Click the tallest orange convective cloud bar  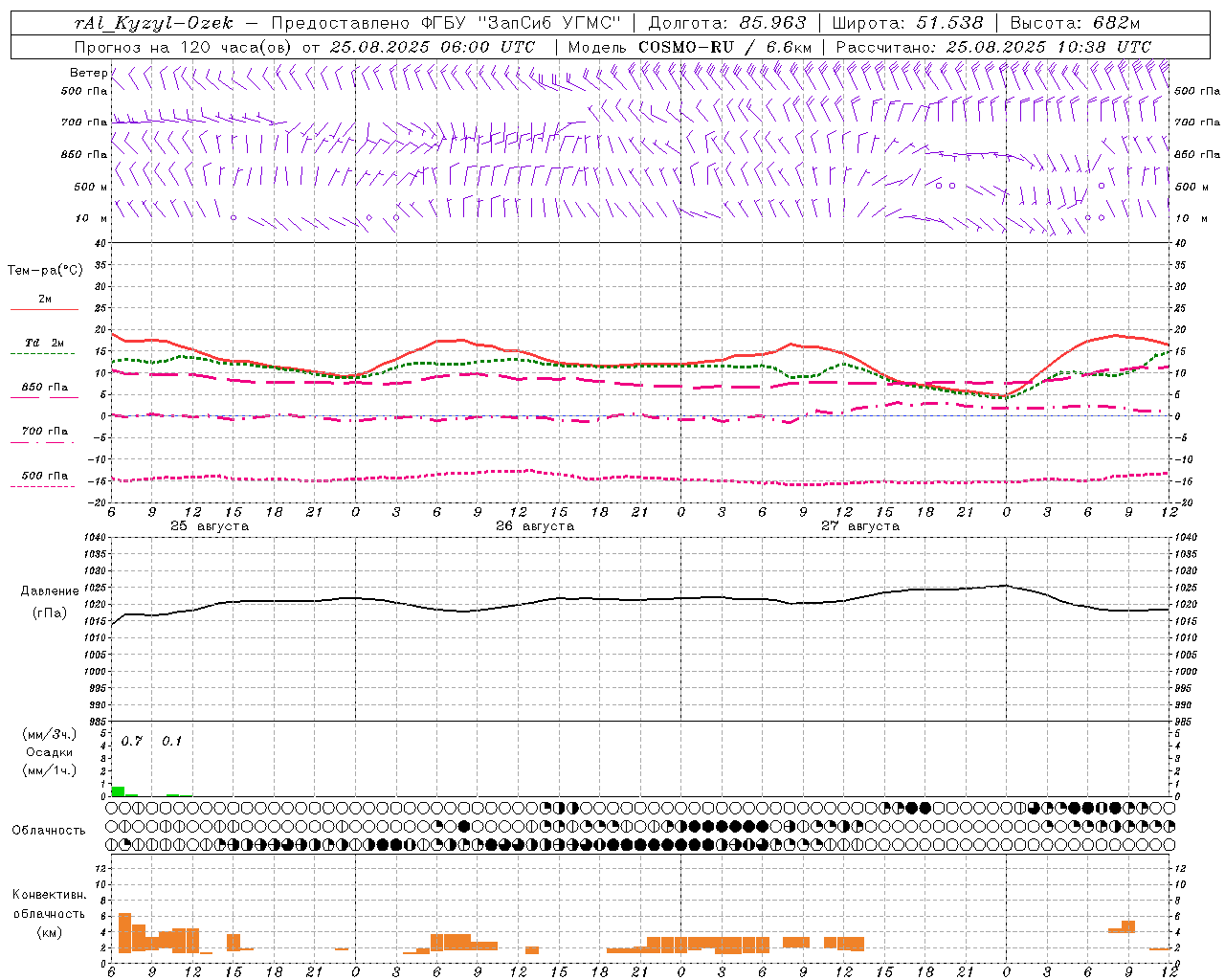tap(124, 933)
